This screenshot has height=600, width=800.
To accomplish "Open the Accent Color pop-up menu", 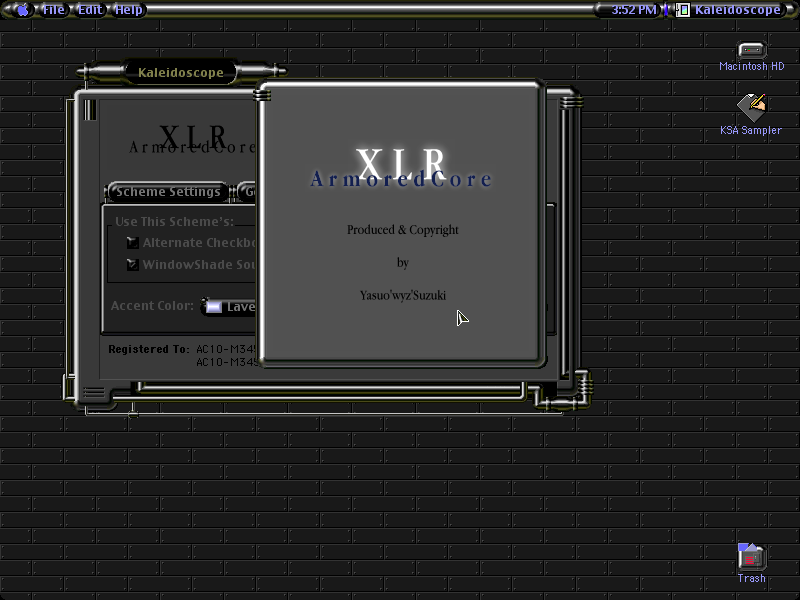I will pos(229,307).
